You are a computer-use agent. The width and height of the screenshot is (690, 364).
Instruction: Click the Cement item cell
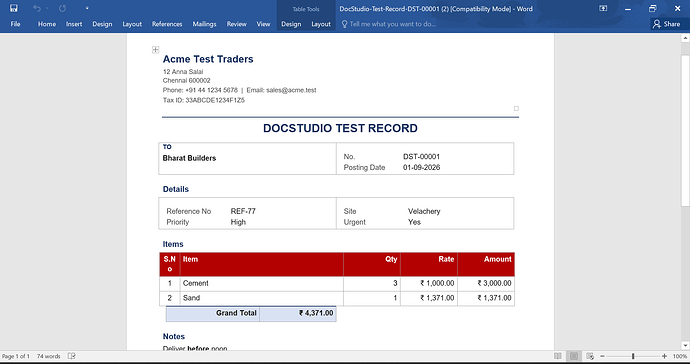pyautogui.click(x=261, y=283)
